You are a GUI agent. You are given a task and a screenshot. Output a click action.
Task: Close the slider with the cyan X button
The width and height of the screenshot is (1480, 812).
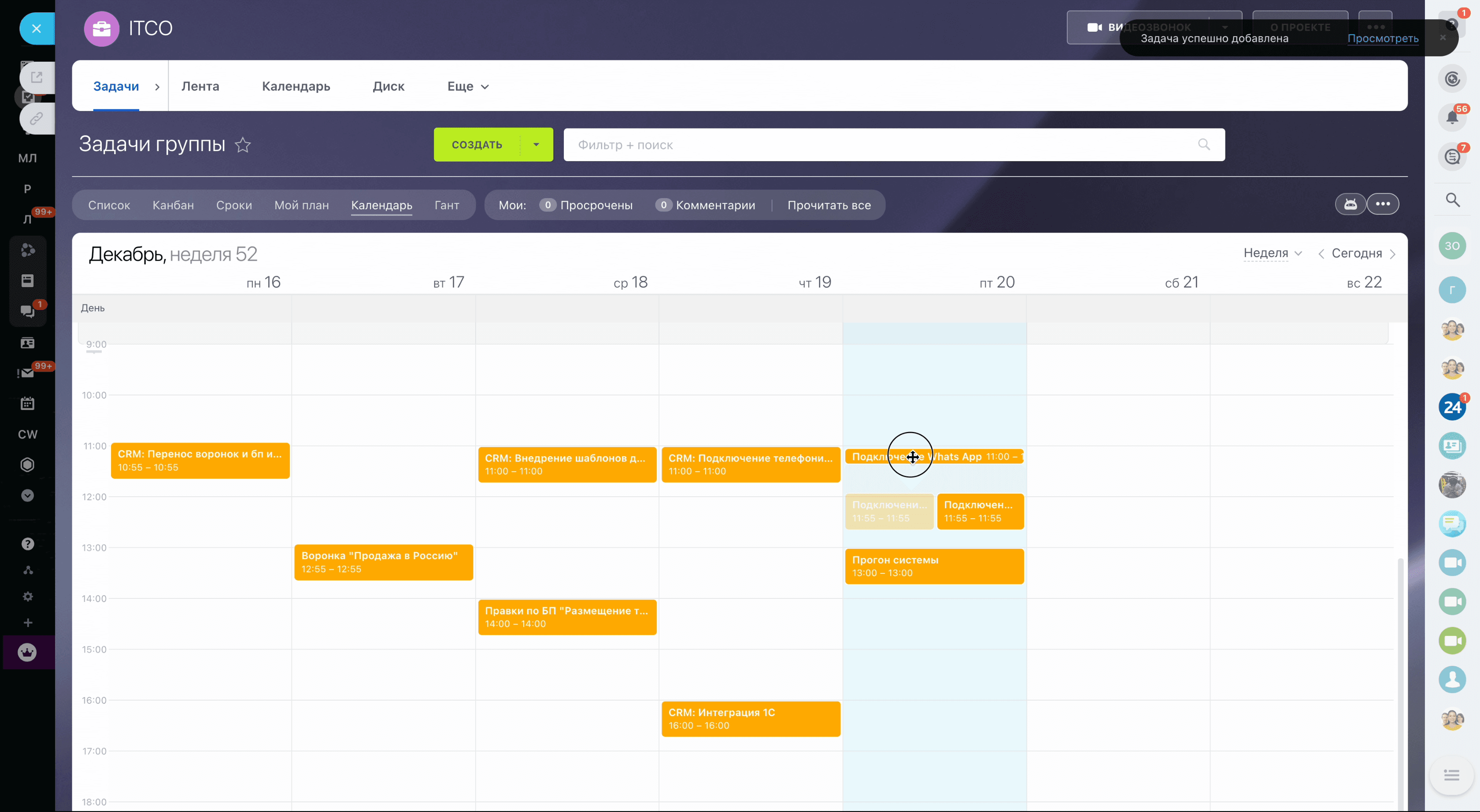[37, 28]
